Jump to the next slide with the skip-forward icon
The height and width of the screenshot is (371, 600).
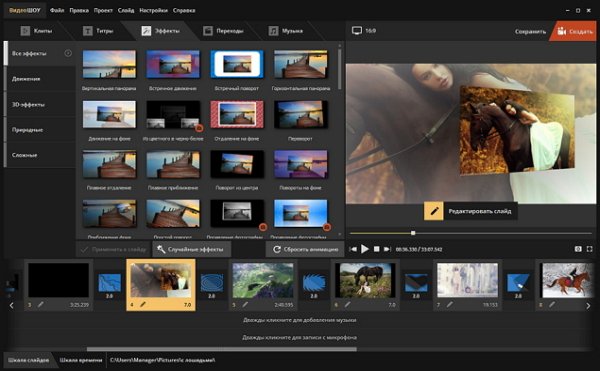coord(387,249)
